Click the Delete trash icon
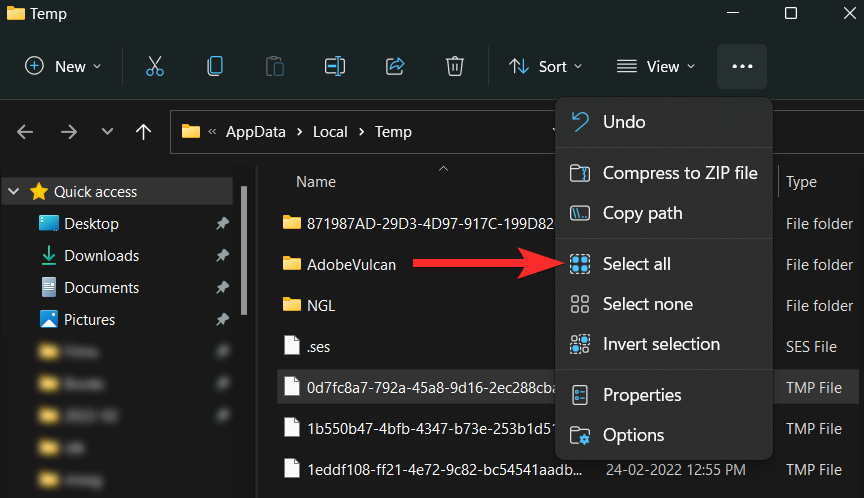Viewport: 864px width, 498px height. [455, 67]
